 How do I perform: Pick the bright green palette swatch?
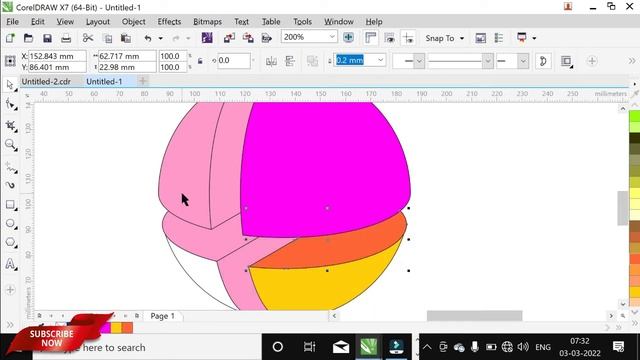click(x=634, y=116)
